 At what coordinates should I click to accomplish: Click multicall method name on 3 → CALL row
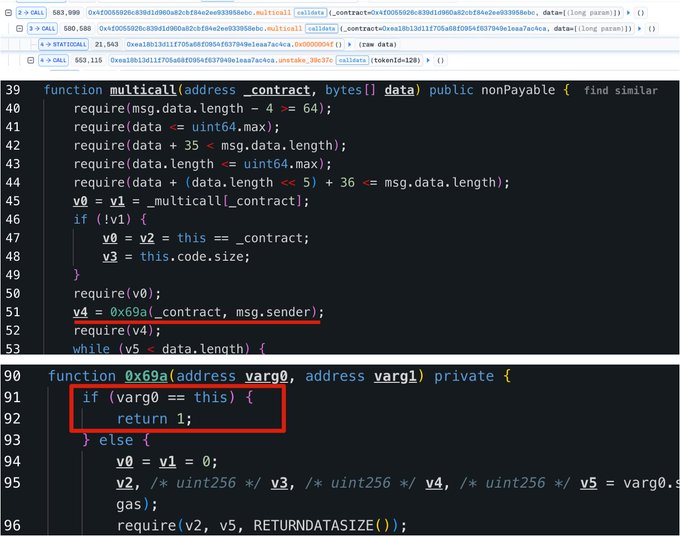pos(284,29)
